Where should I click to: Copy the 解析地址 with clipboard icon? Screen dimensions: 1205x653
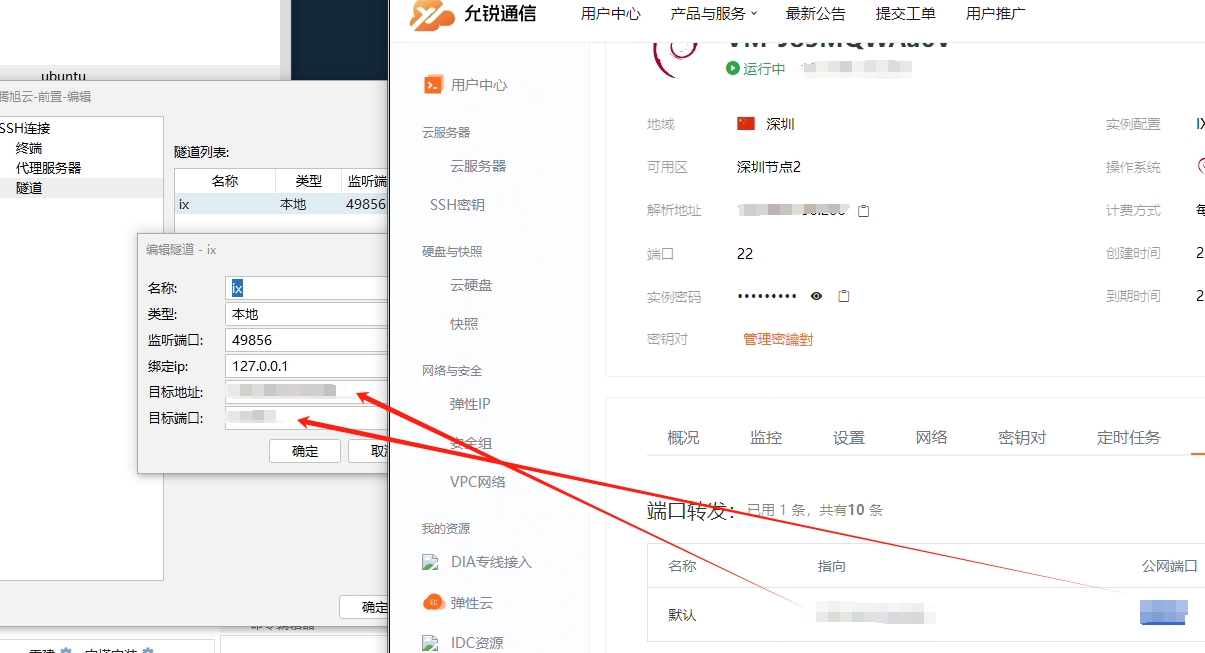[864, 211]
